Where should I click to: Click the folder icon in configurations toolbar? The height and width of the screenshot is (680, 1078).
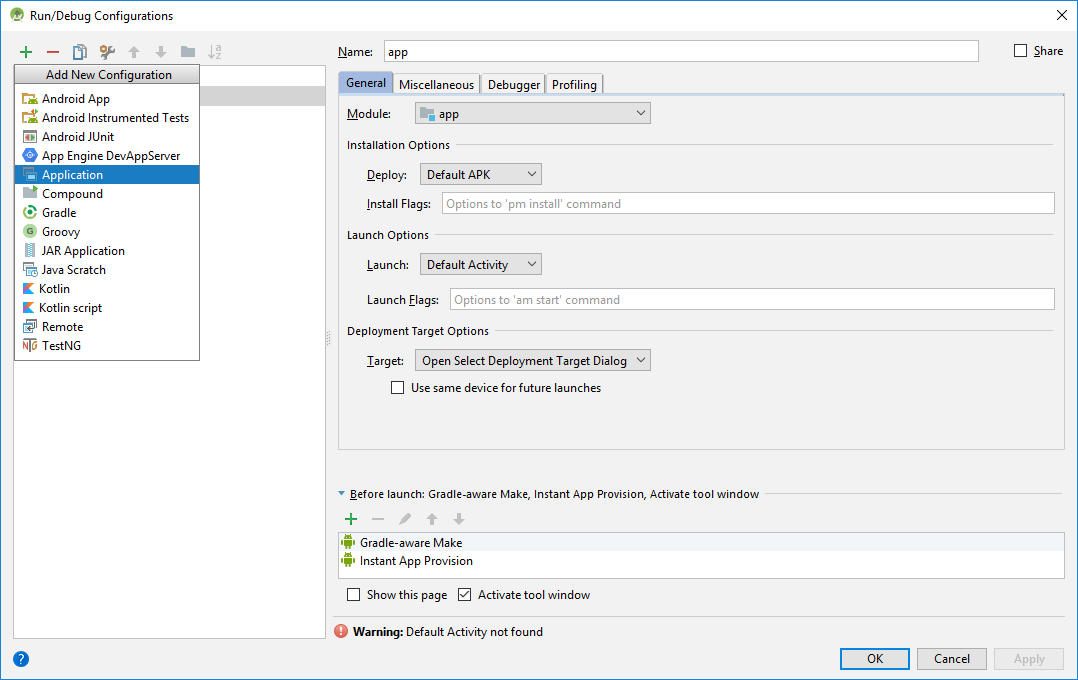coord(188,52)
